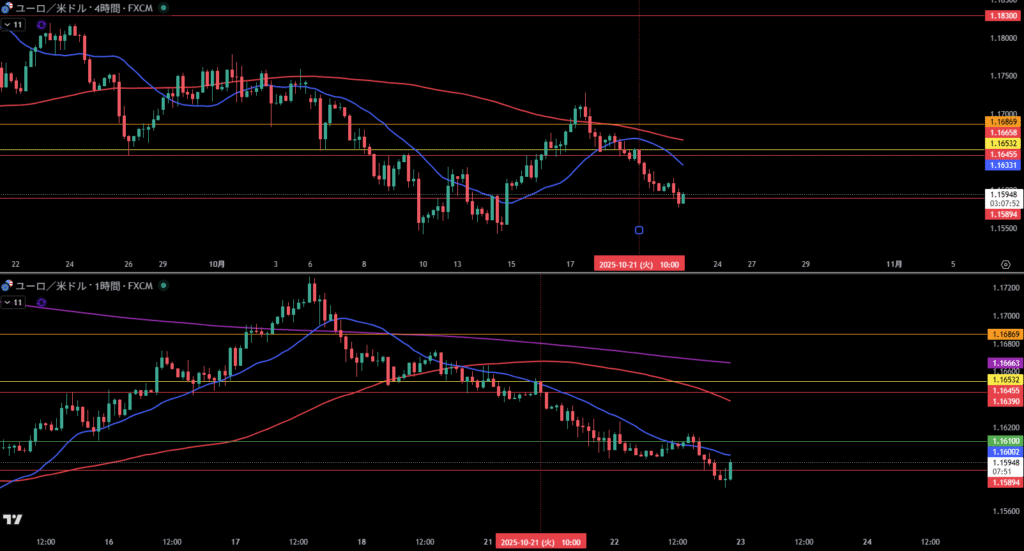The image size is (1024, 551).
Task: Click the green 1.16100 price label on the 1-hour chart
Action: [1003, 441]
